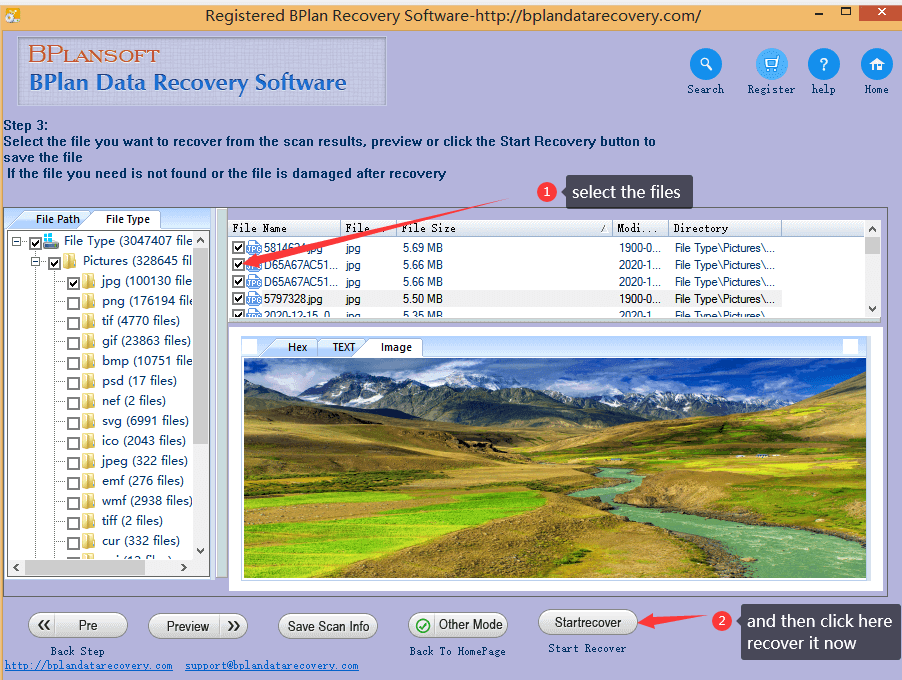The height and width of the screenshot is (680, 902).
Task: Click the folder icon beside wmf
Action: [x=89, y=501]
